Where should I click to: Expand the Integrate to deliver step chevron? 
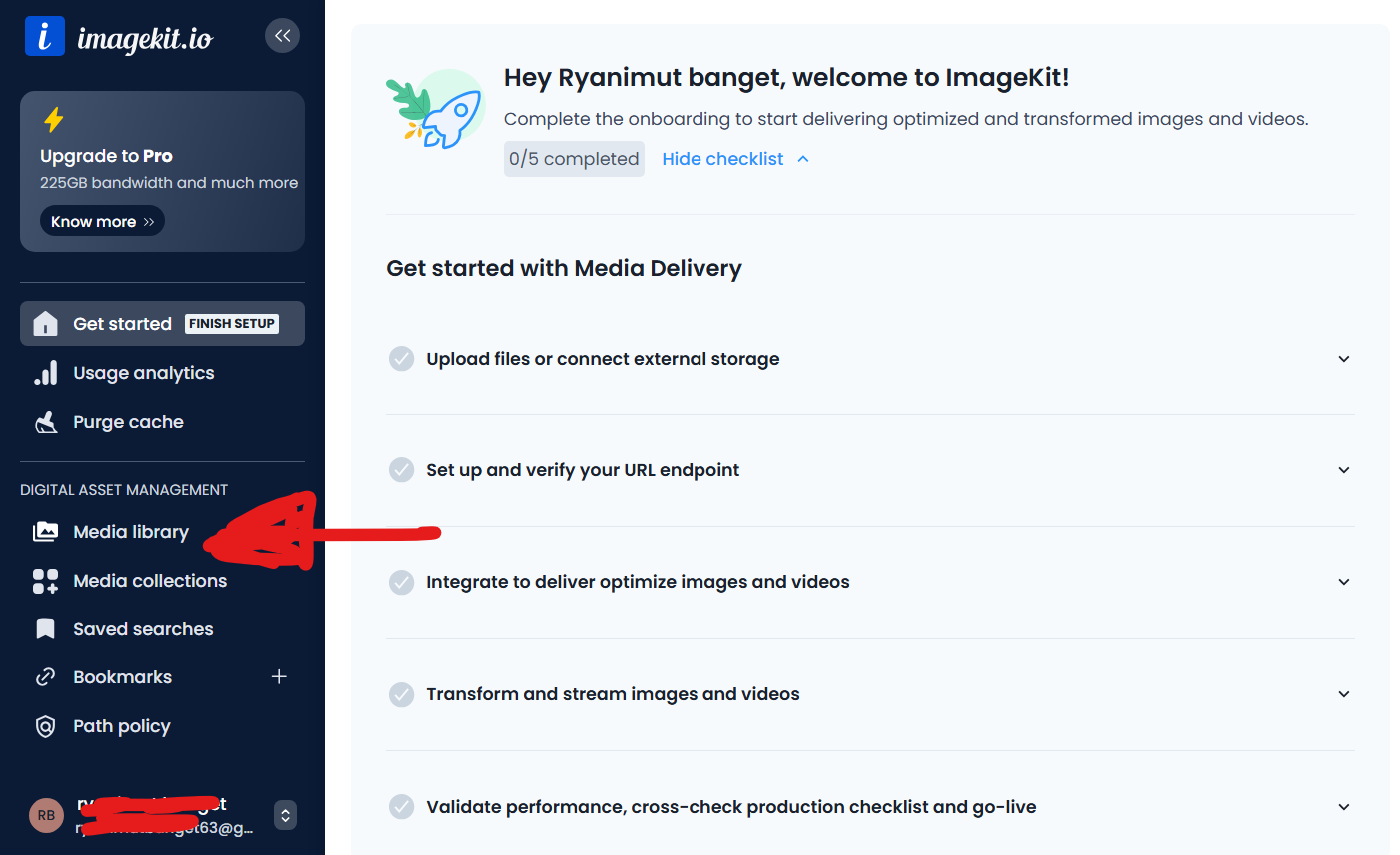click(1343, 582)
